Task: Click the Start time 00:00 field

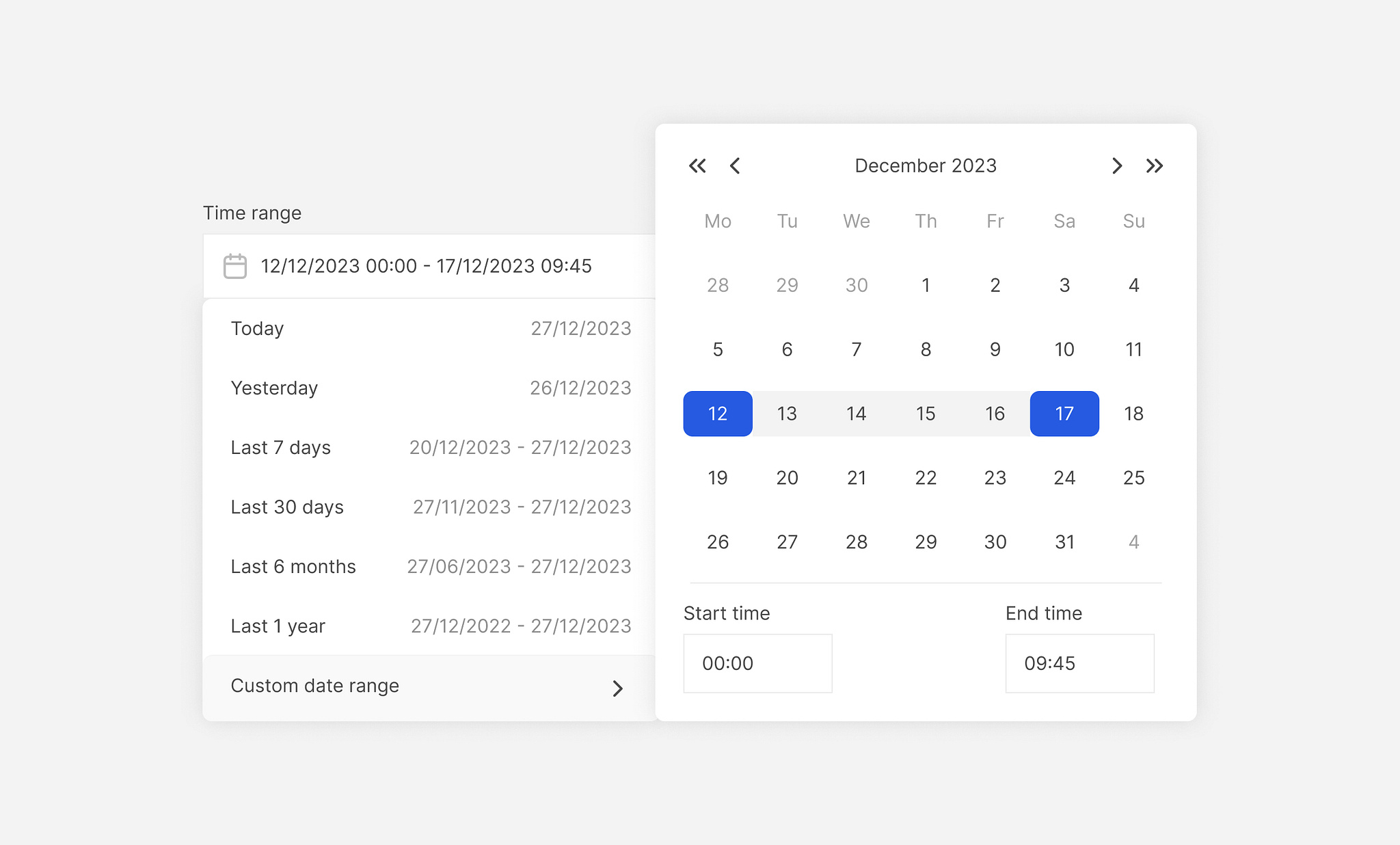Action: pyautogui.click(x=757, y=663)
